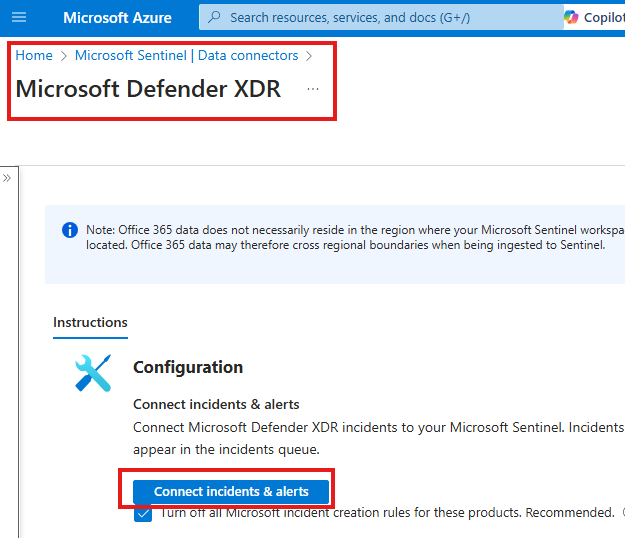Viewport: 625px width, 538px height.
Task: Click the search magnifier icon
Action: click(214, 17)
